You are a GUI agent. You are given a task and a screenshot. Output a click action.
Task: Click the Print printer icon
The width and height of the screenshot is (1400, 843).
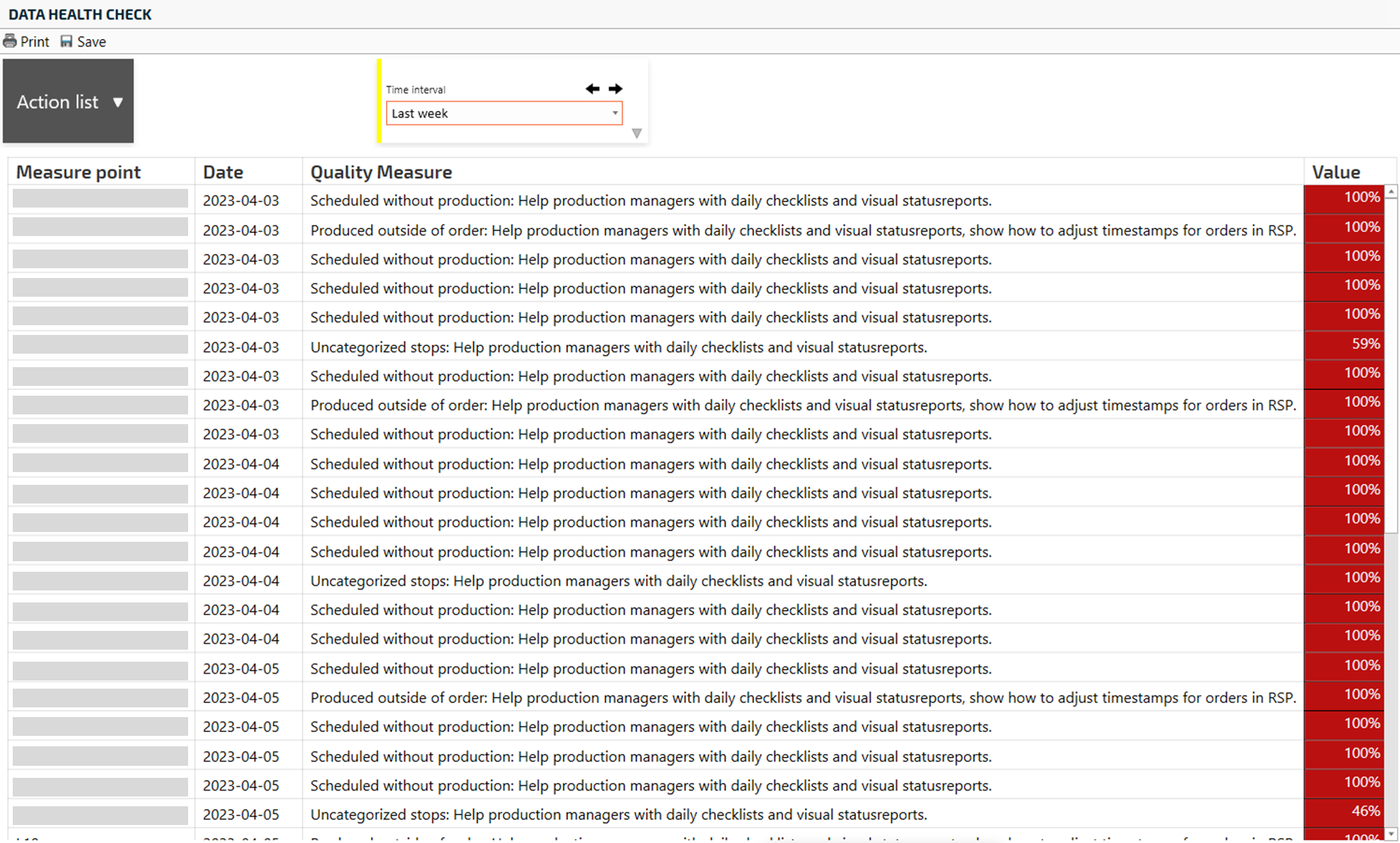click(x=10, y=41)
